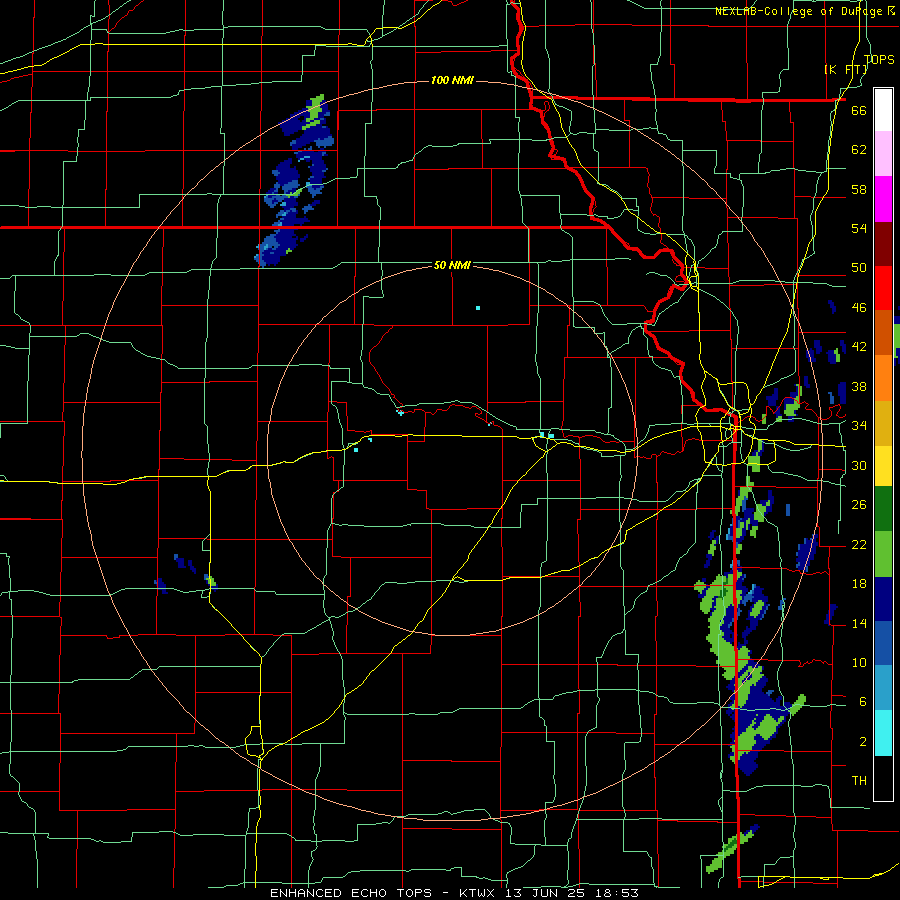This screenshot has height=900, width=900.
Task: Click the "18" legend value
Action: pyautogui.click(x=859, y=584)
